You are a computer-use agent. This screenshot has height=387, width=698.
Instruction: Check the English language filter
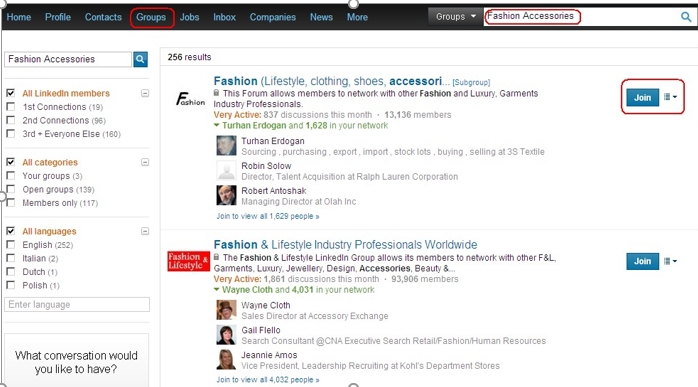[11, 244]
